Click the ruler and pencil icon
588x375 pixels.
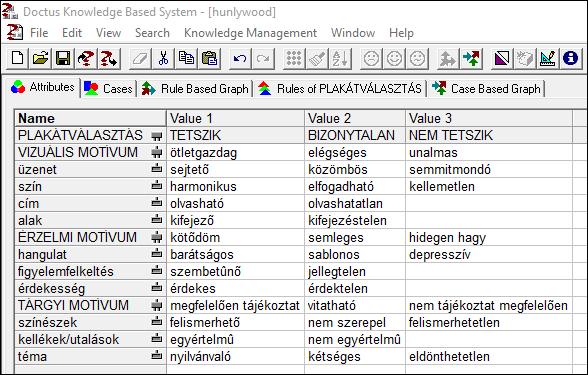(548, 58)
